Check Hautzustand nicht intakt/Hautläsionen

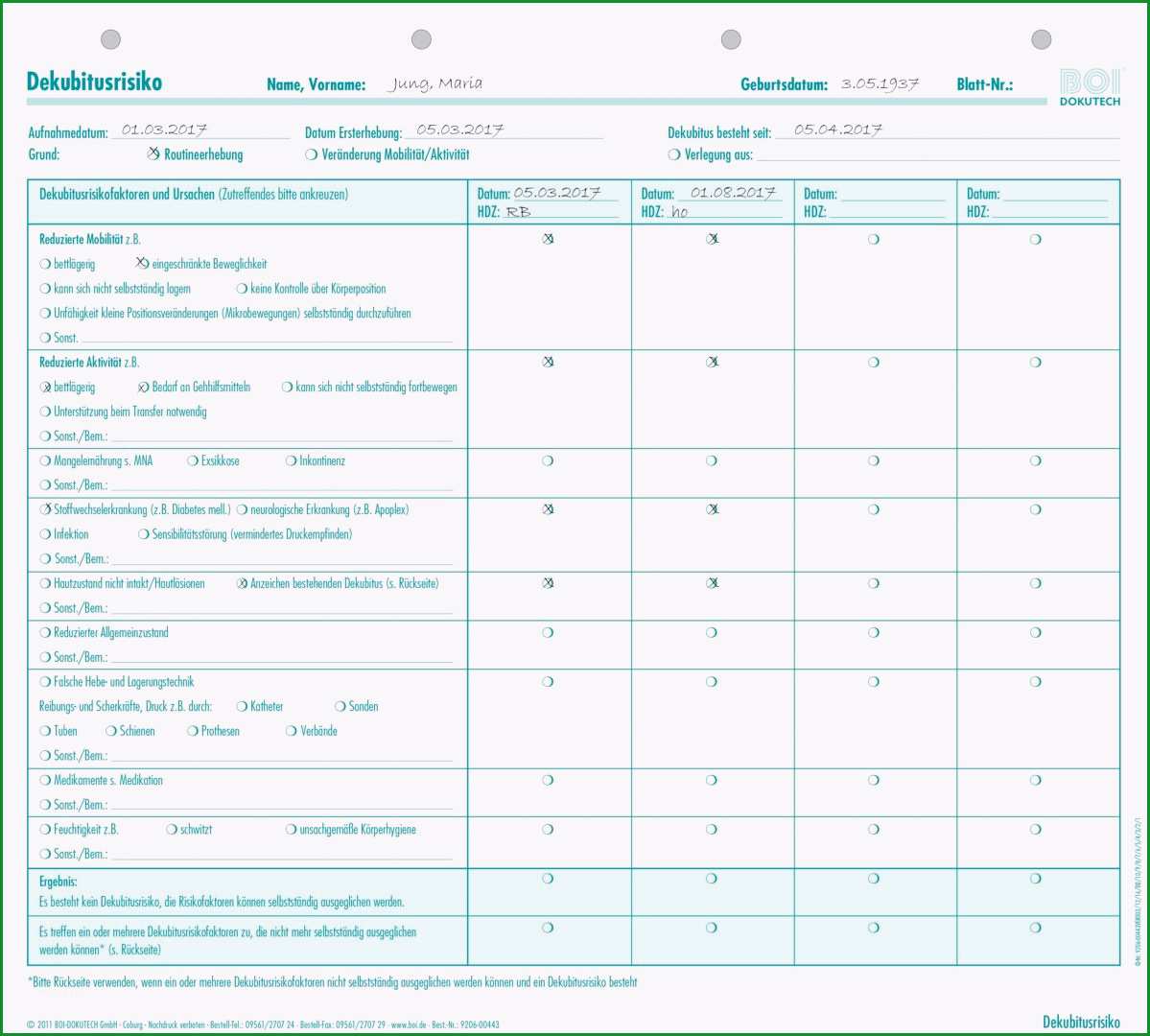point(45,583)
